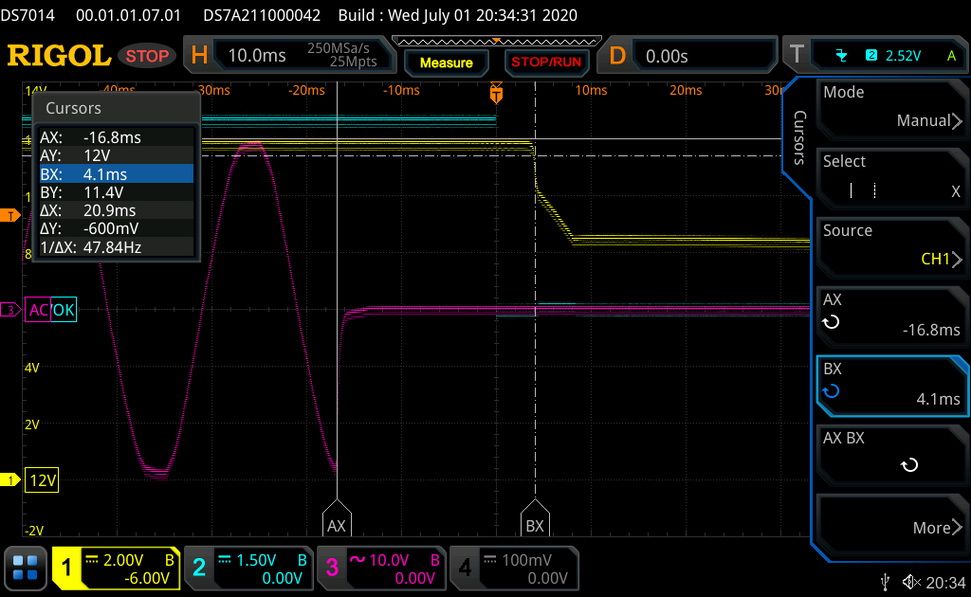Open the cursor Mode Manual menu

(892, 107)
